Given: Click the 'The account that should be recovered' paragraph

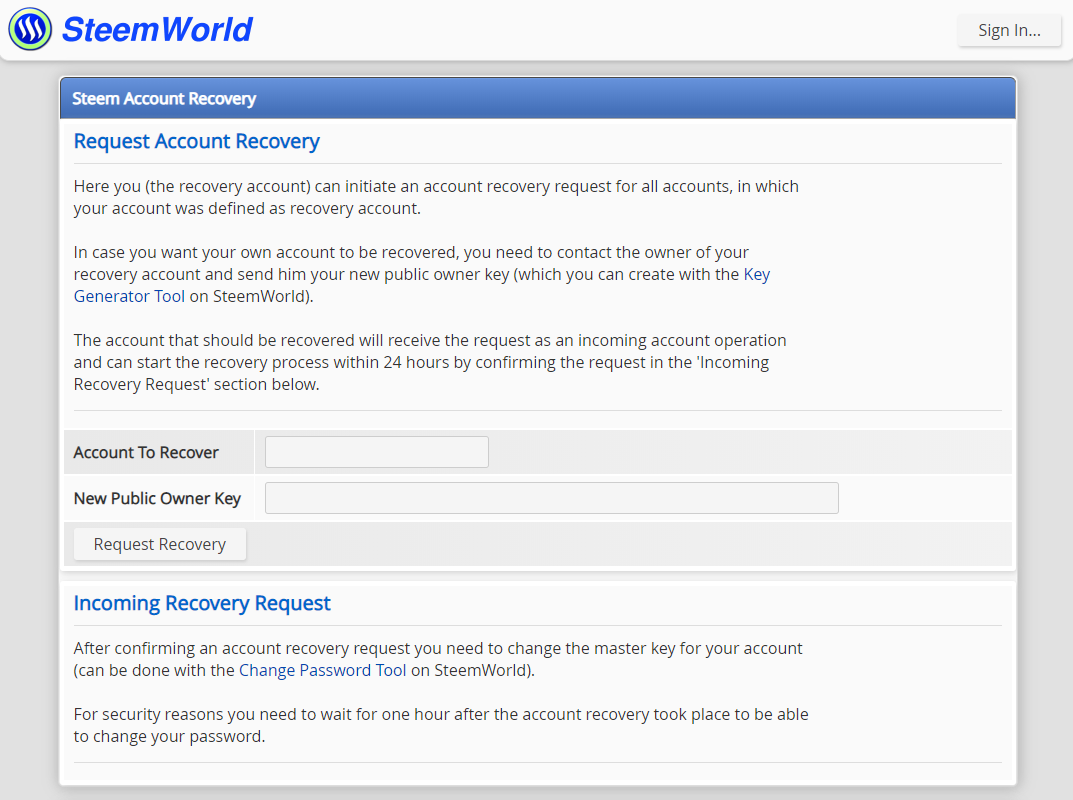Looking at the screenshot, I should (x=430, y=362).
